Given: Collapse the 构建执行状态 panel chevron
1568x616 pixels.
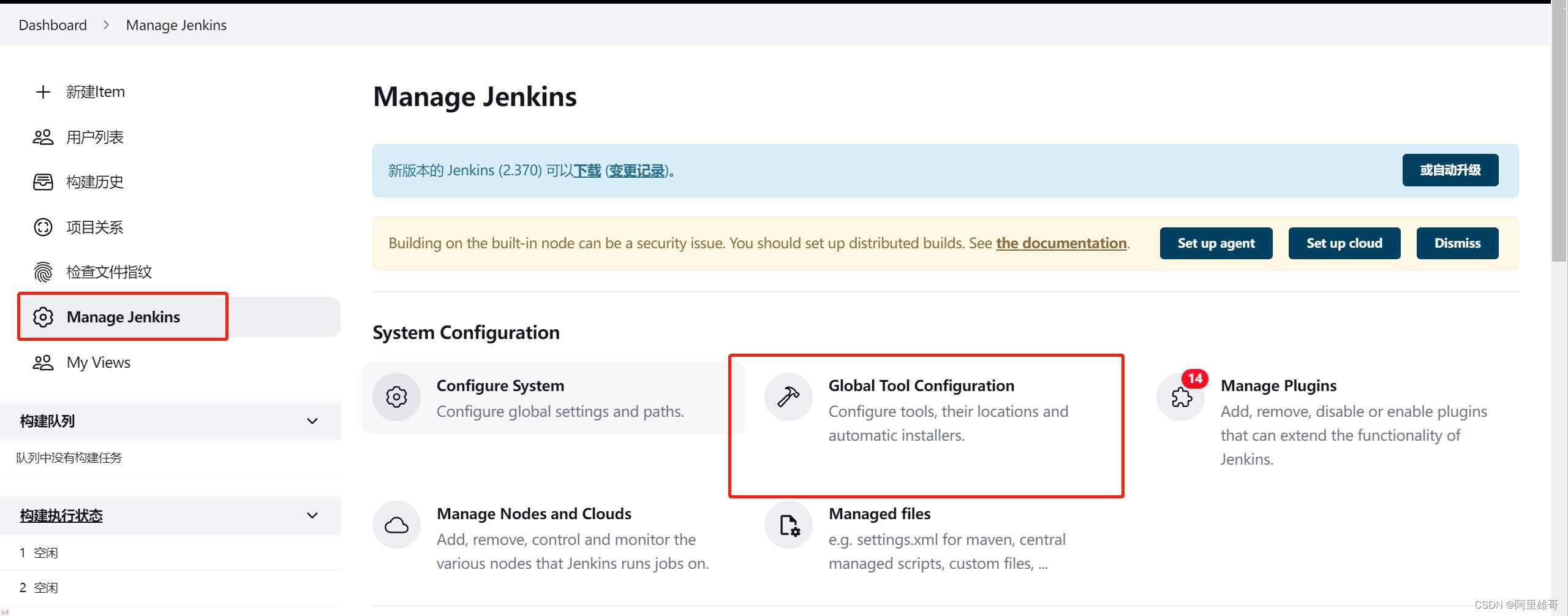Looking at the screenshot, I should point(312,515).
